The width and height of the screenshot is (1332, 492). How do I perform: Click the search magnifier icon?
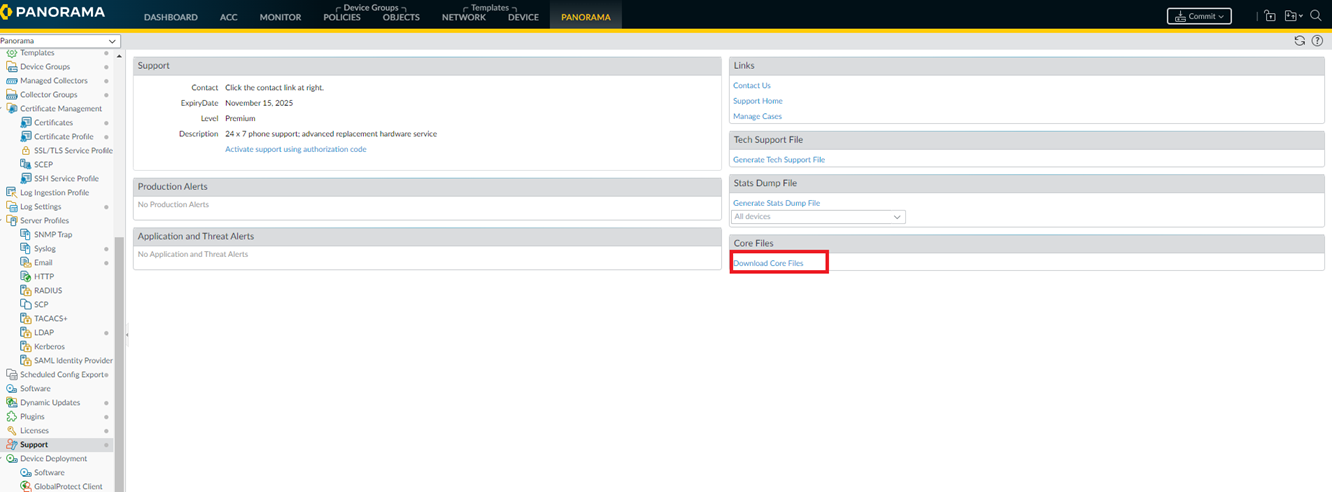1316,16
